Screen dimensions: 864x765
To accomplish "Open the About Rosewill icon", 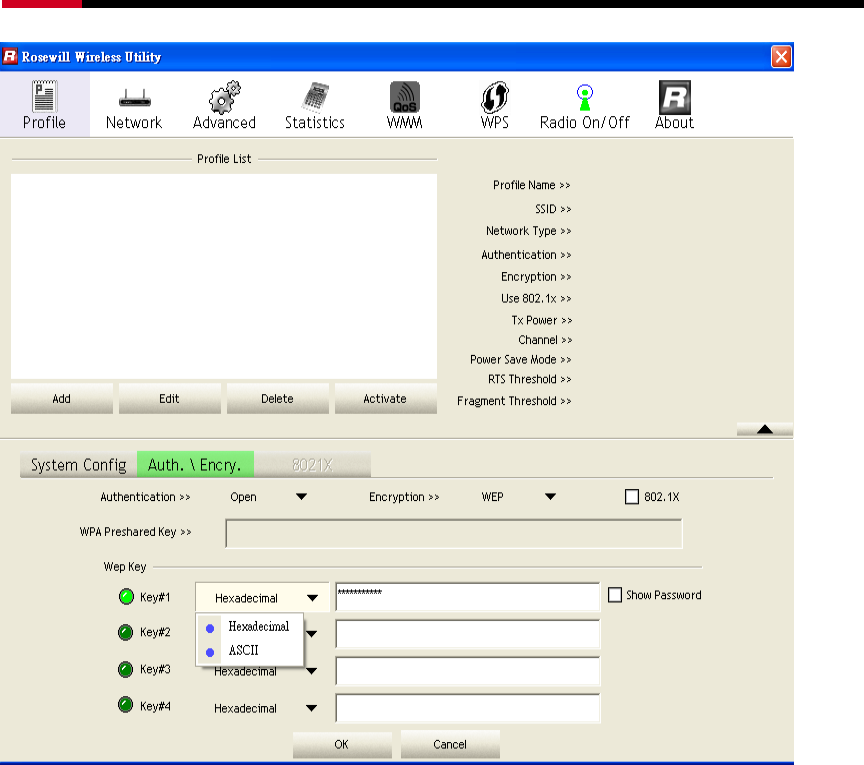I will pyautogui.click(x=674, y=97).
